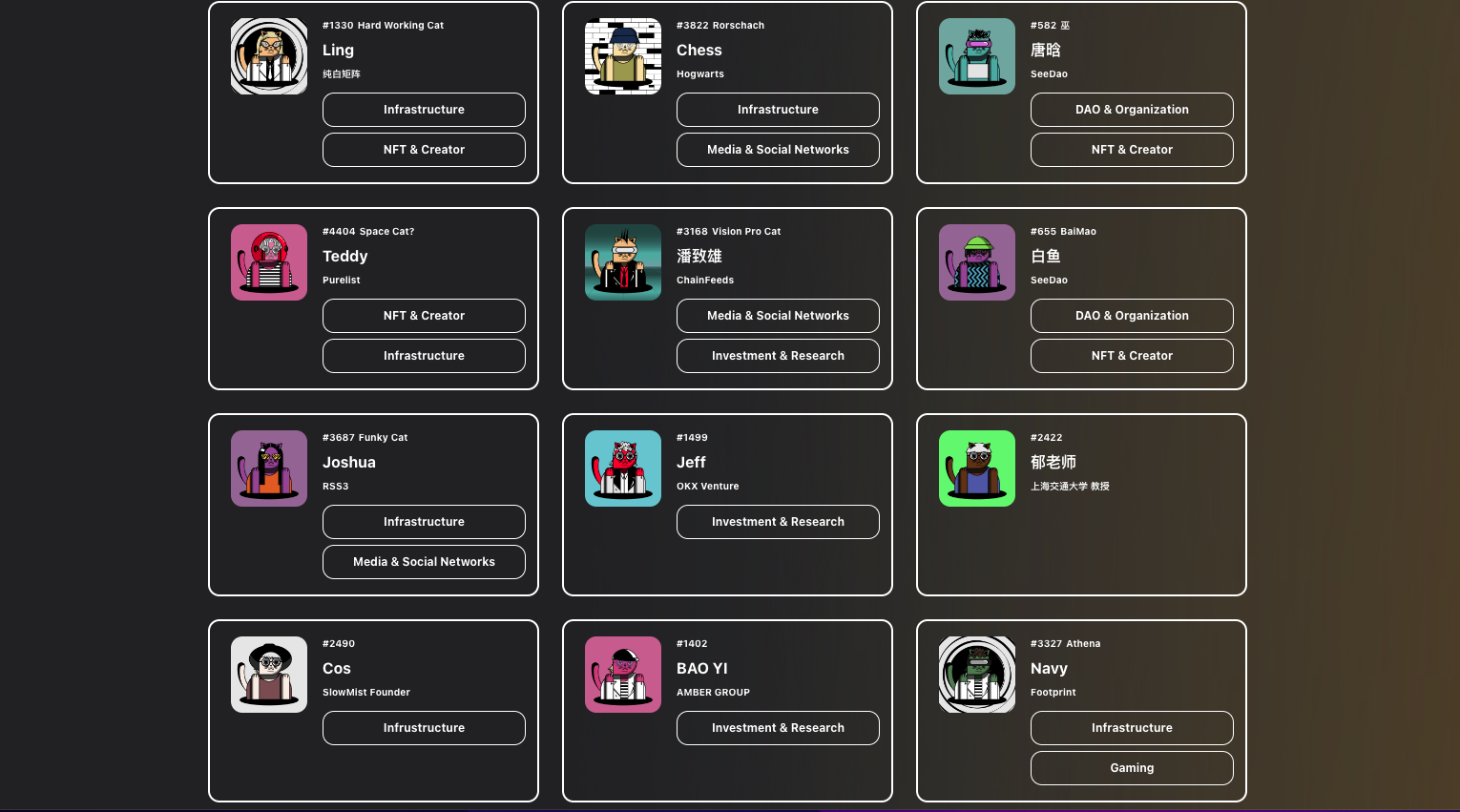The image size is (1460, 812).
Task: Select Investment & Research under AMBER GROUP
Action: [778, 728]
